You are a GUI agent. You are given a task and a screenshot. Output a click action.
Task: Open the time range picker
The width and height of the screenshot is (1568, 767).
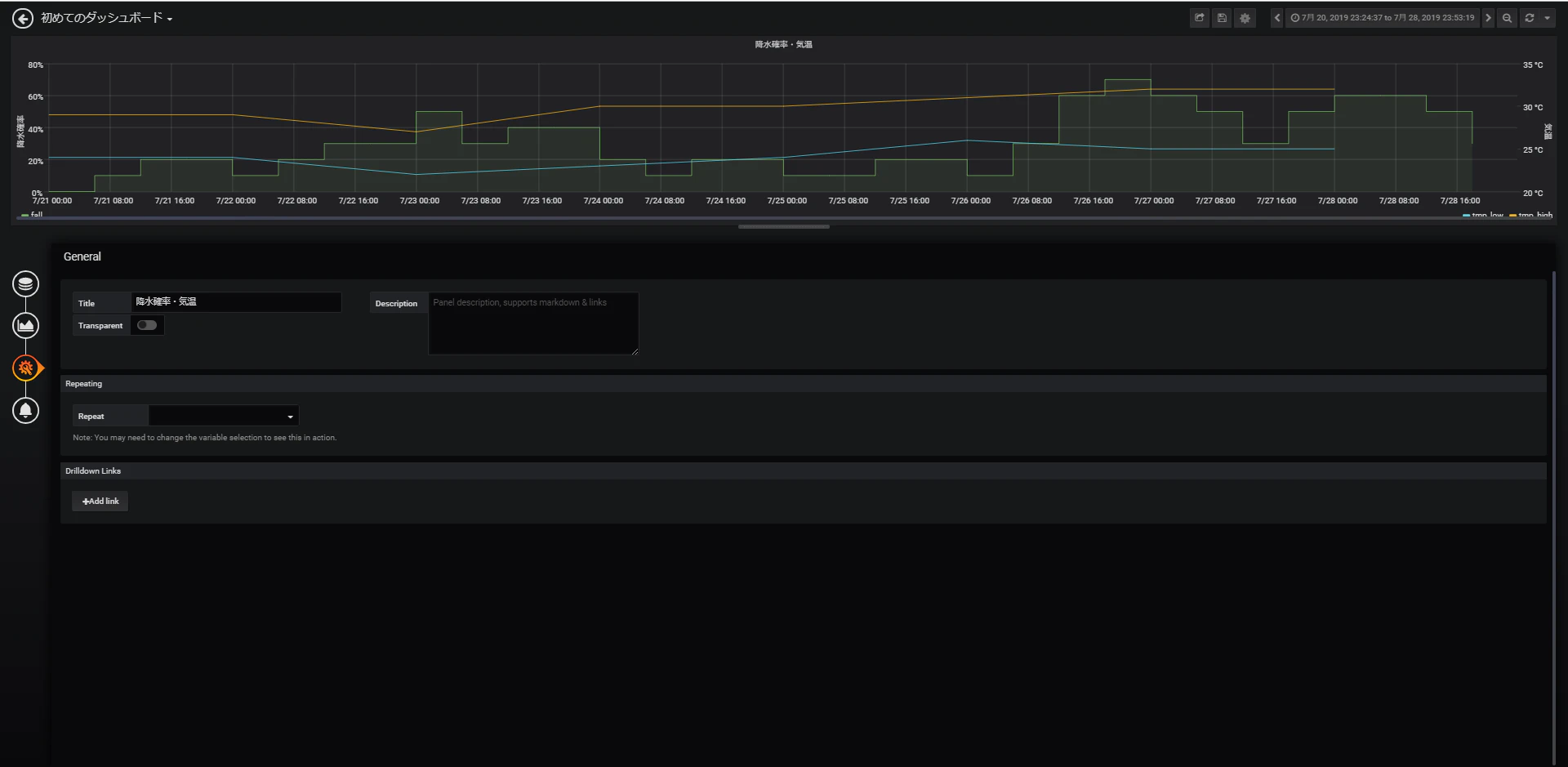[x=1383, y=18]
